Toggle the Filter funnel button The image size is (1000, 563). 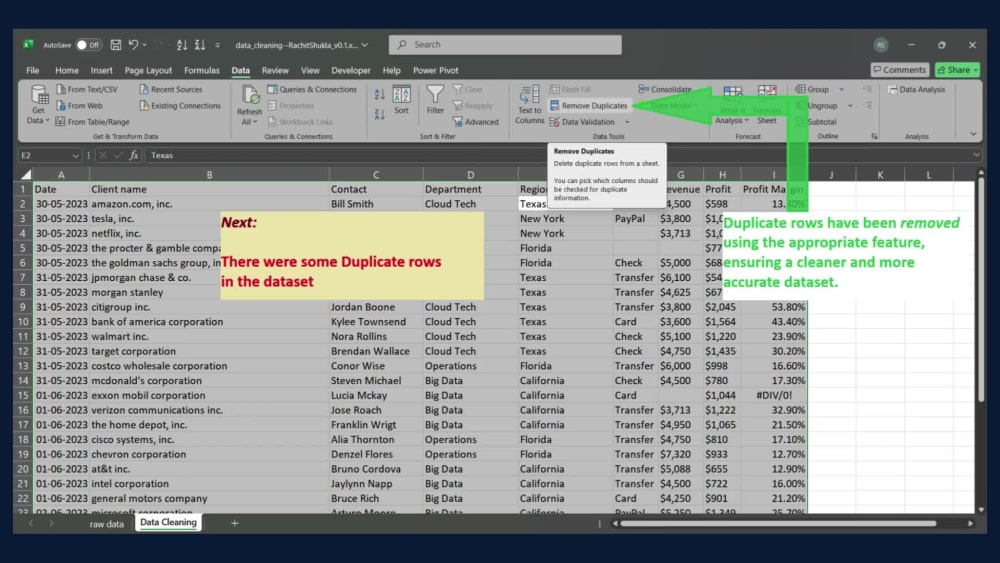[435, 100]
